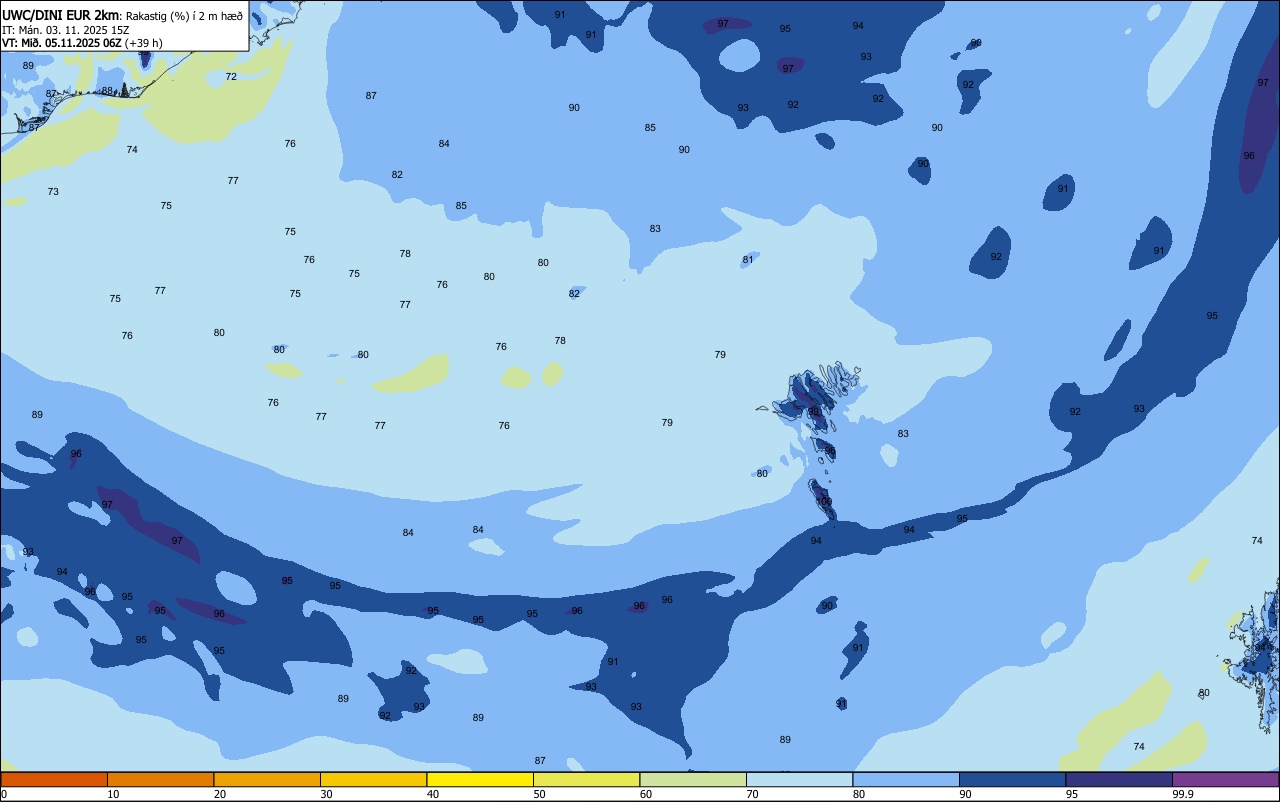Select the 'Rakastig (%) í 2 m hæð' label

(x=184, y=16)
